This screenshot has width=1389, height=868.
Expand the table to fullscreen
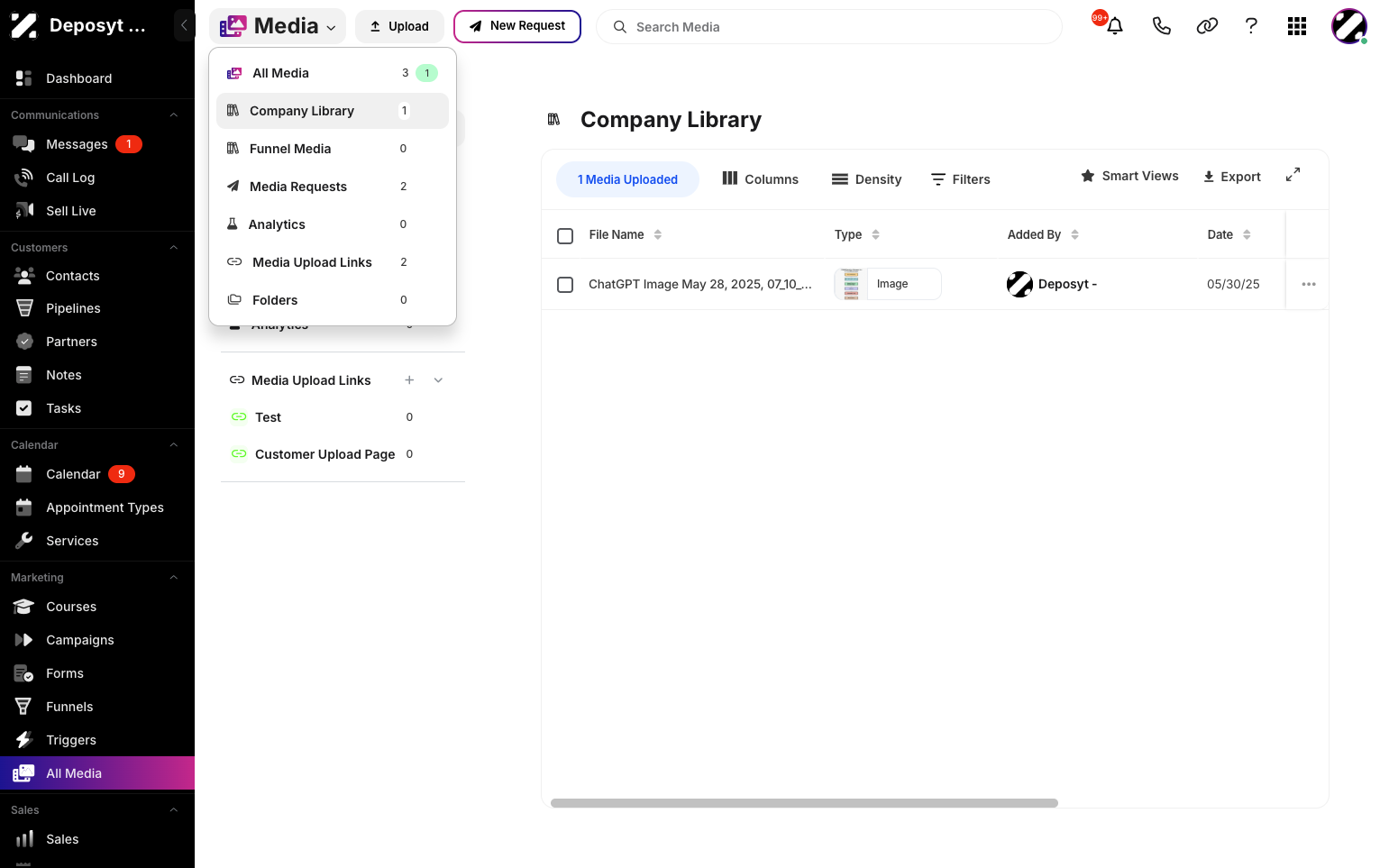point(1293,175)
